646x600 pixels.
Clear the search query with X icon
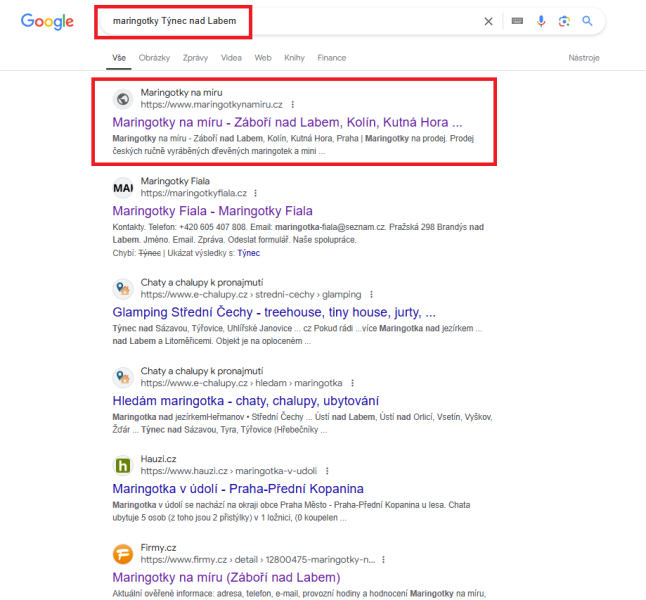coord(488,21)
